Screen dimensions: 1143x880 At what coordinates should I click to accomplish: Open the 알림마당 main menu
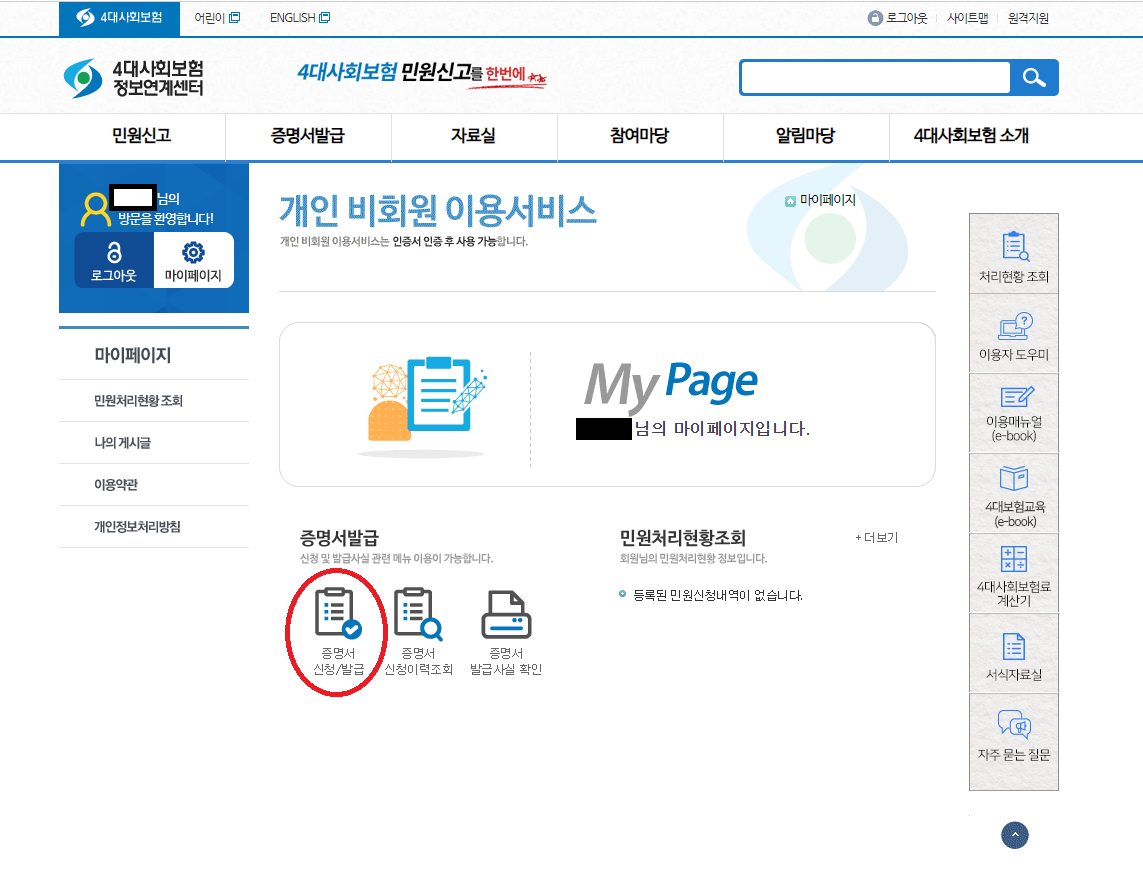(x=805, y=136)
